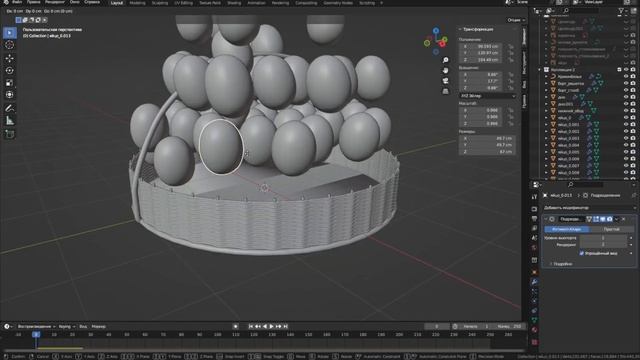Click the timeline Play button
The image size is (640, 360).
pos(271,327)
